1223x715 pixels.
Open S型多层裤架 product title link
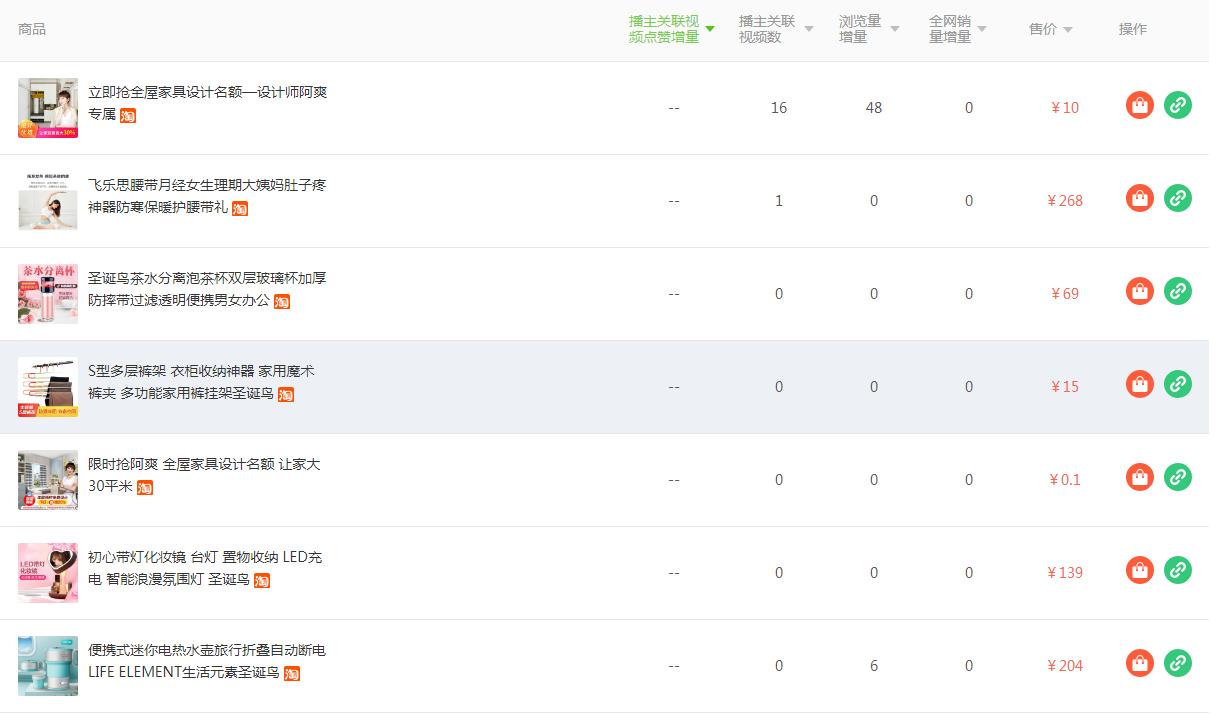coord(201,372)
